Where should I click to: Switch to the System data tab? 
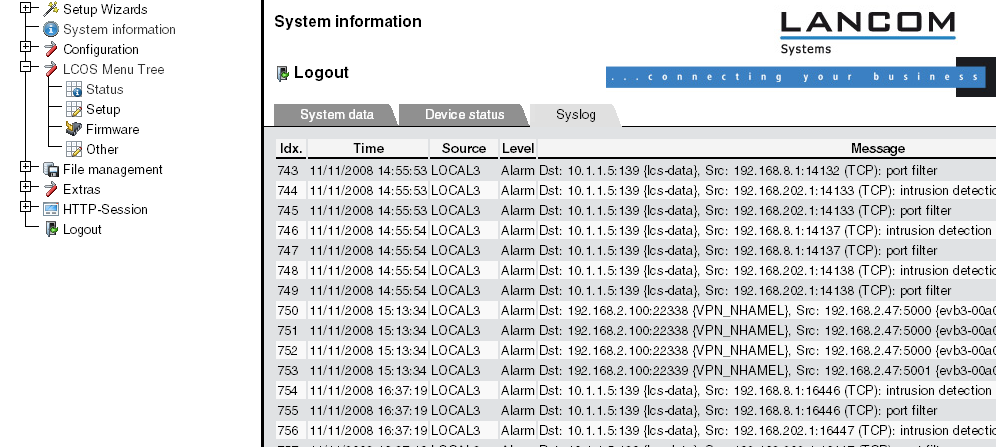pyautogui.click(x=336, y=115)
